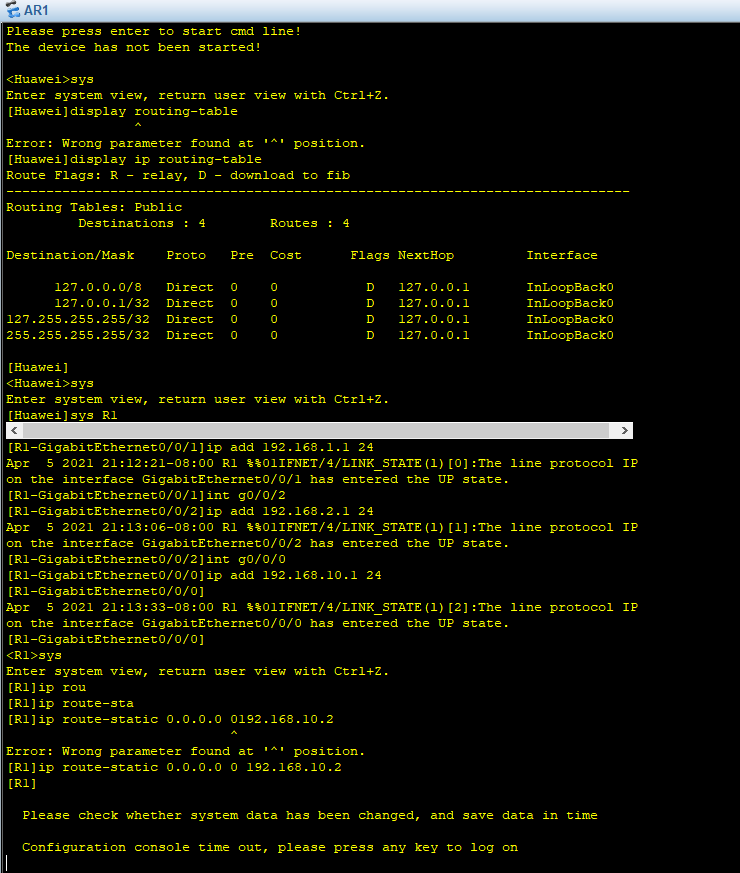The height and width of the screenshot is (873, 740).
Task: Click the 'The device has not been started!' line
Action: (x=134, y=48)
